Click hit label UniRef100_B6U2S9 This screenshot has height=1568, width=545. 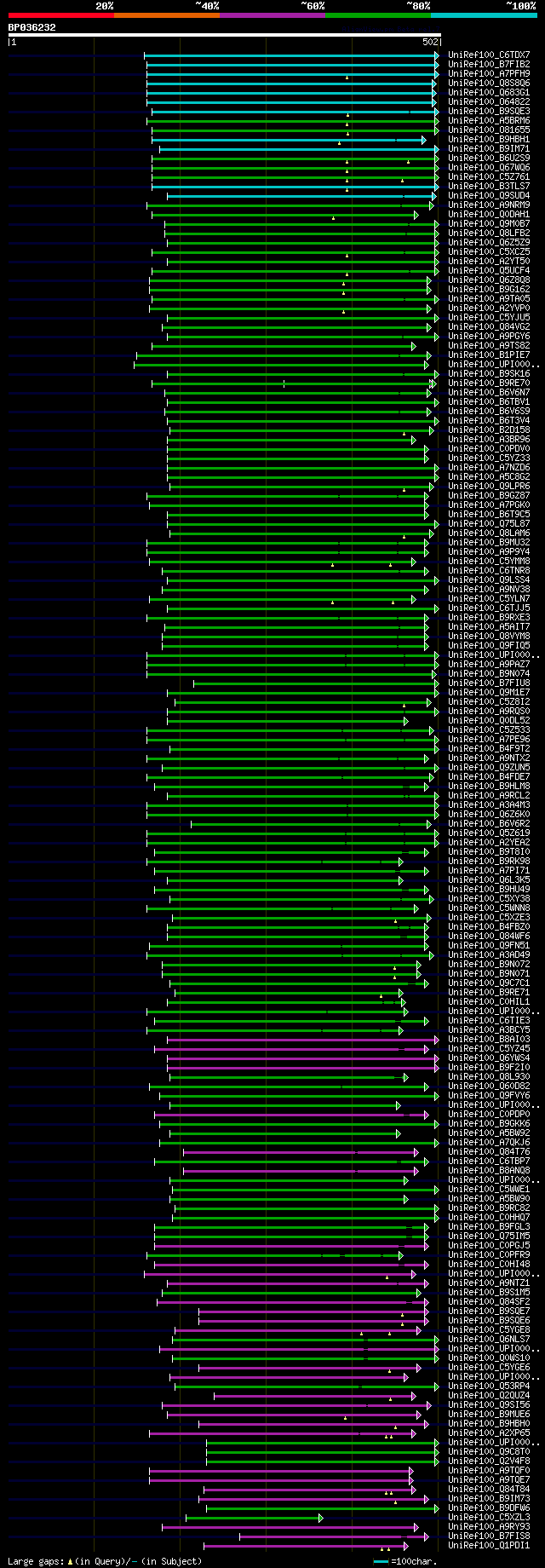click(x=489, y=158)
